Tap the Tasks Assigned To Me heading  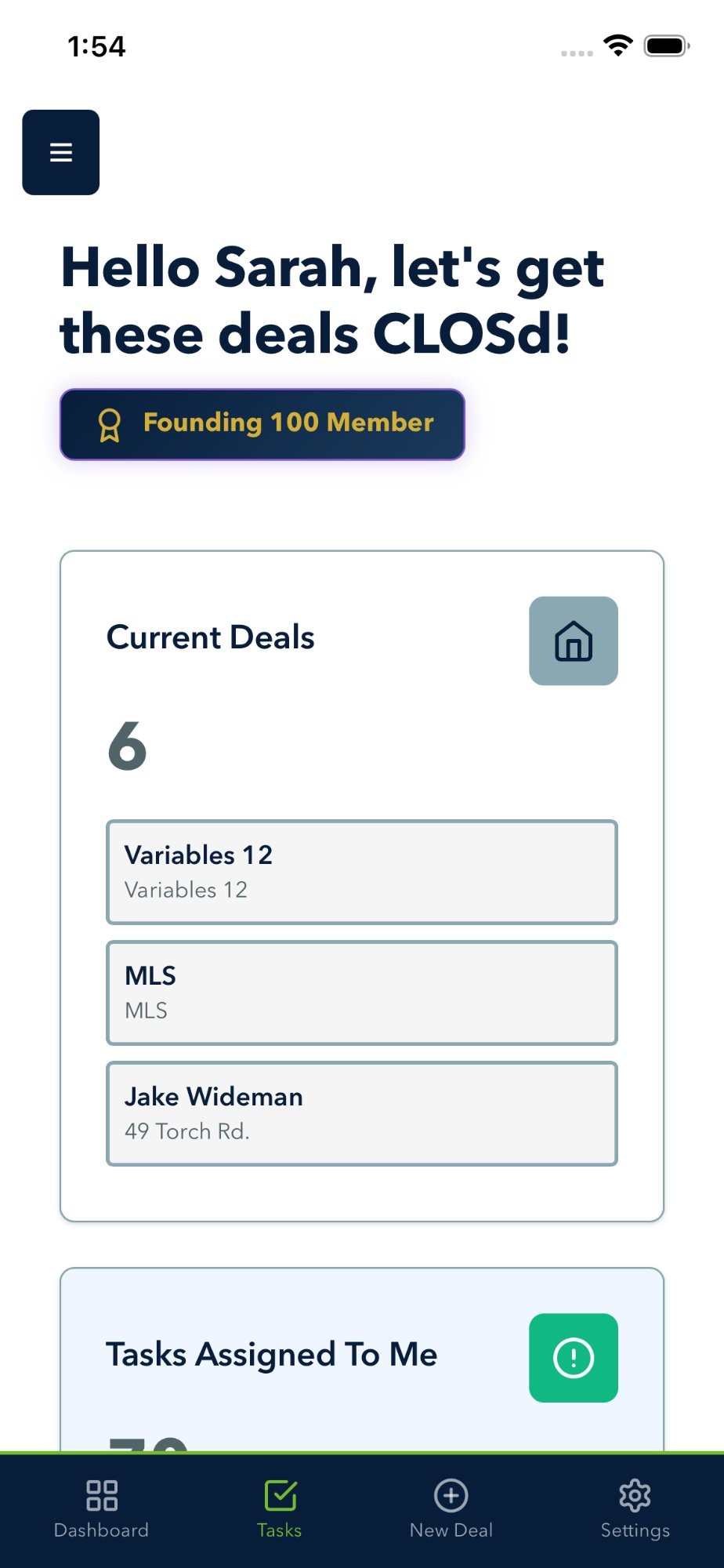(271, 1355)
